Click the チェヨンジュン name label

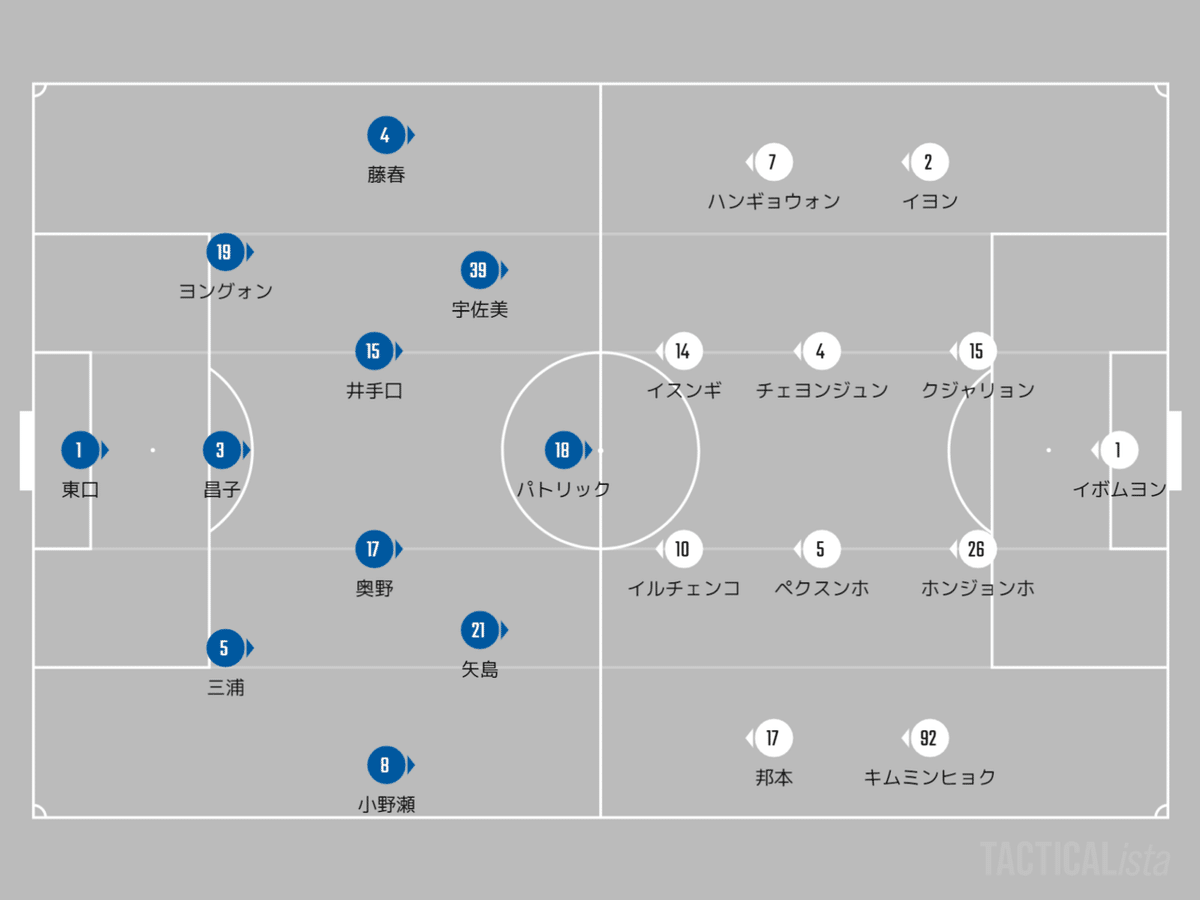pos(821,391)
